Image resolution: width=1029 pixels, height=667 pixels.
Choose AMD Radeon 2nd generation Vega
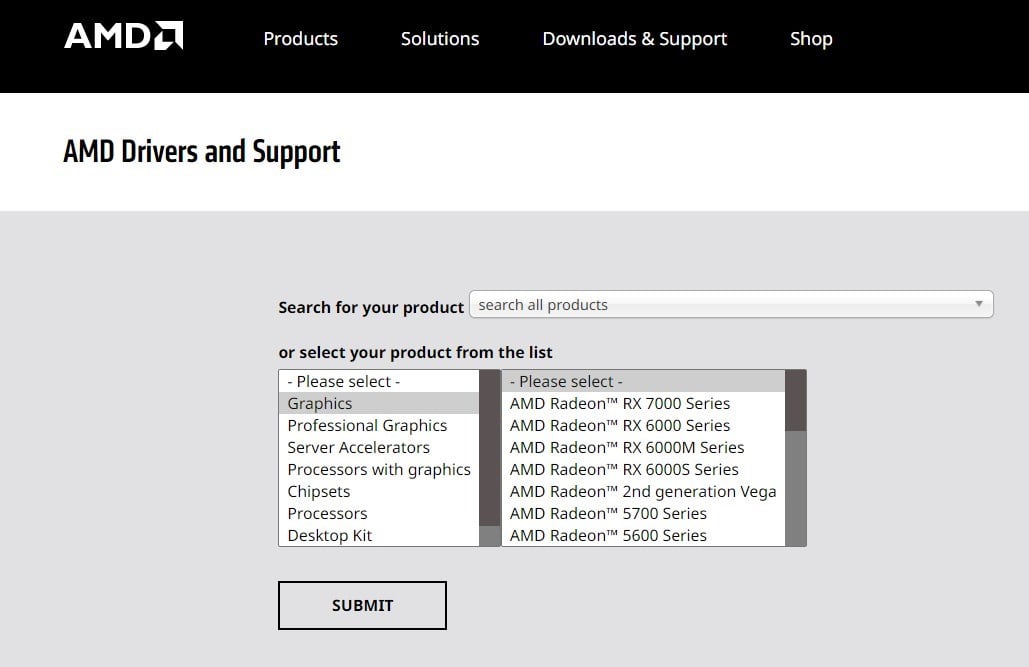tap(643, 491)
